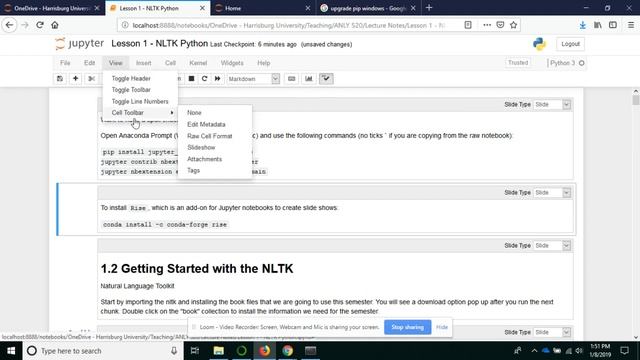Click notebook title Lesson 1 - NLTK Python
The image size is (640, 360).
(159, 43)
